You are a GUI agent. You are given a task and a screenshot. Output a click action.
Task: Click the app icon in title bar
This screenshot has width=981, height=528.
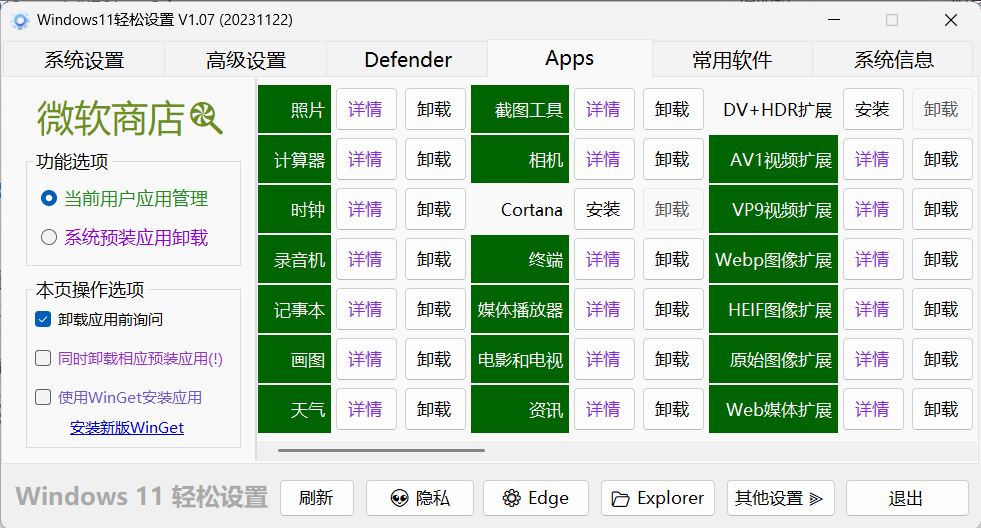20,20
